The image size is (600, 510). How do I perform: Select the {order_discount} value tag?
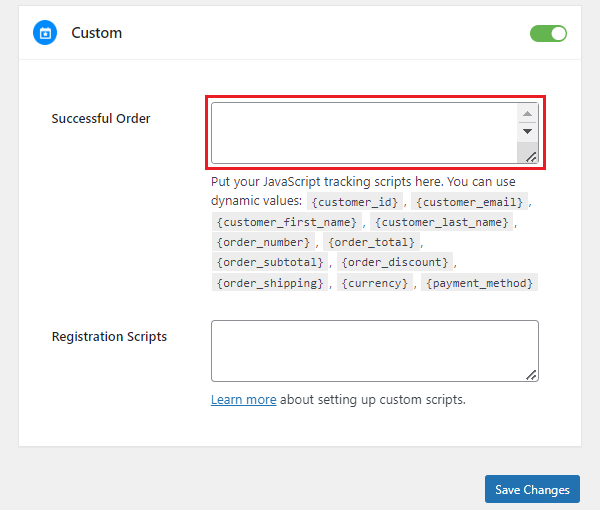click(395, 262)
